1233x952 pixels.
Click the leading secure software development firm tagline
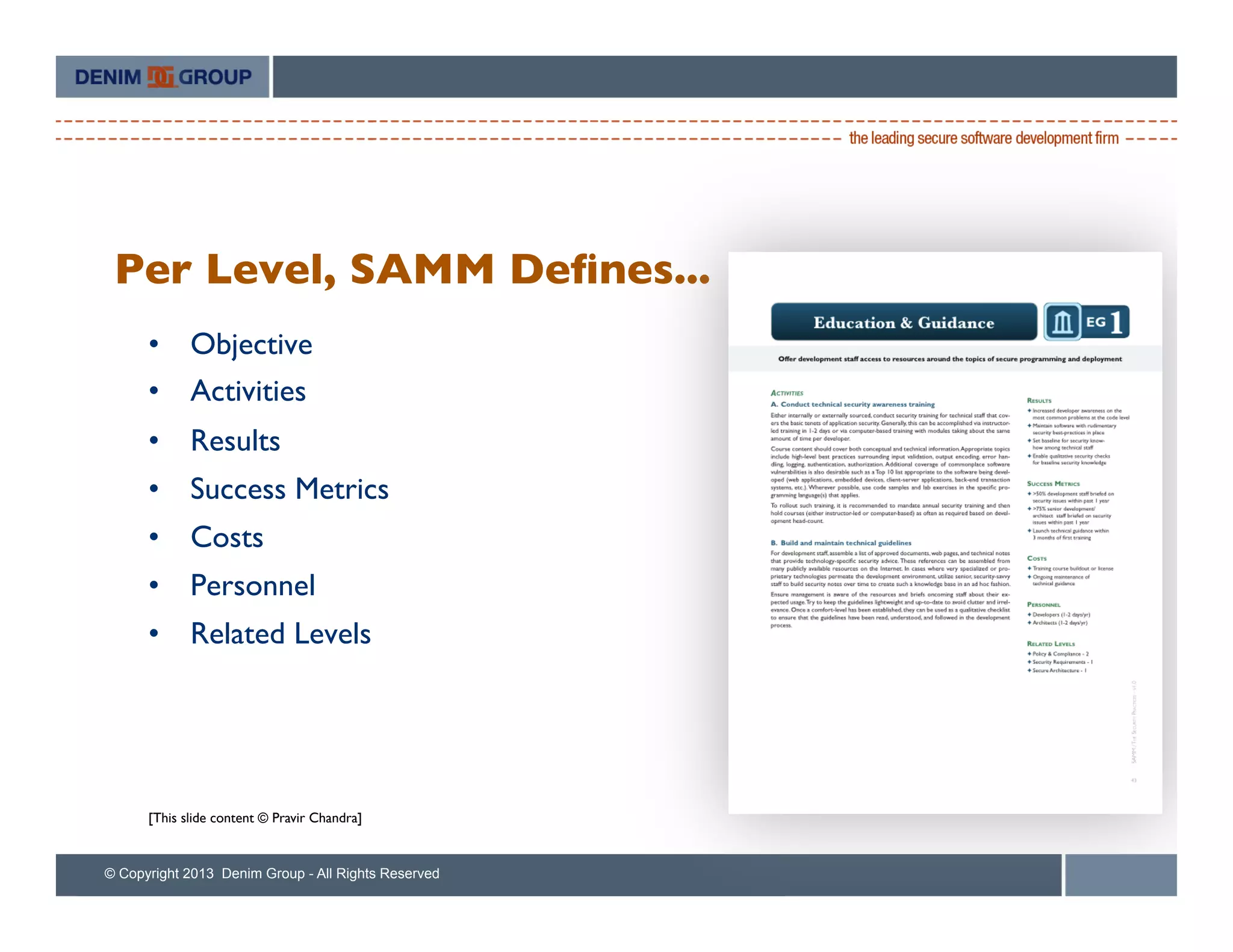click(983, 138)
